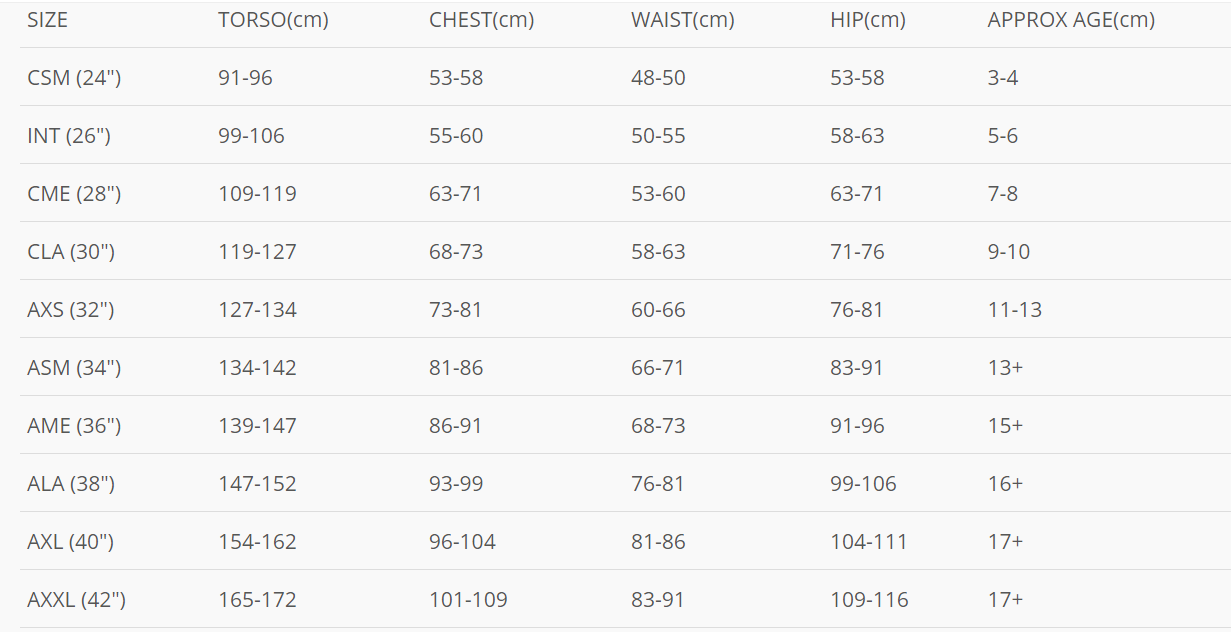Select the CLA (30") row label
The width and height of the screenshot is (1231, 632).
tap(71, 252)
